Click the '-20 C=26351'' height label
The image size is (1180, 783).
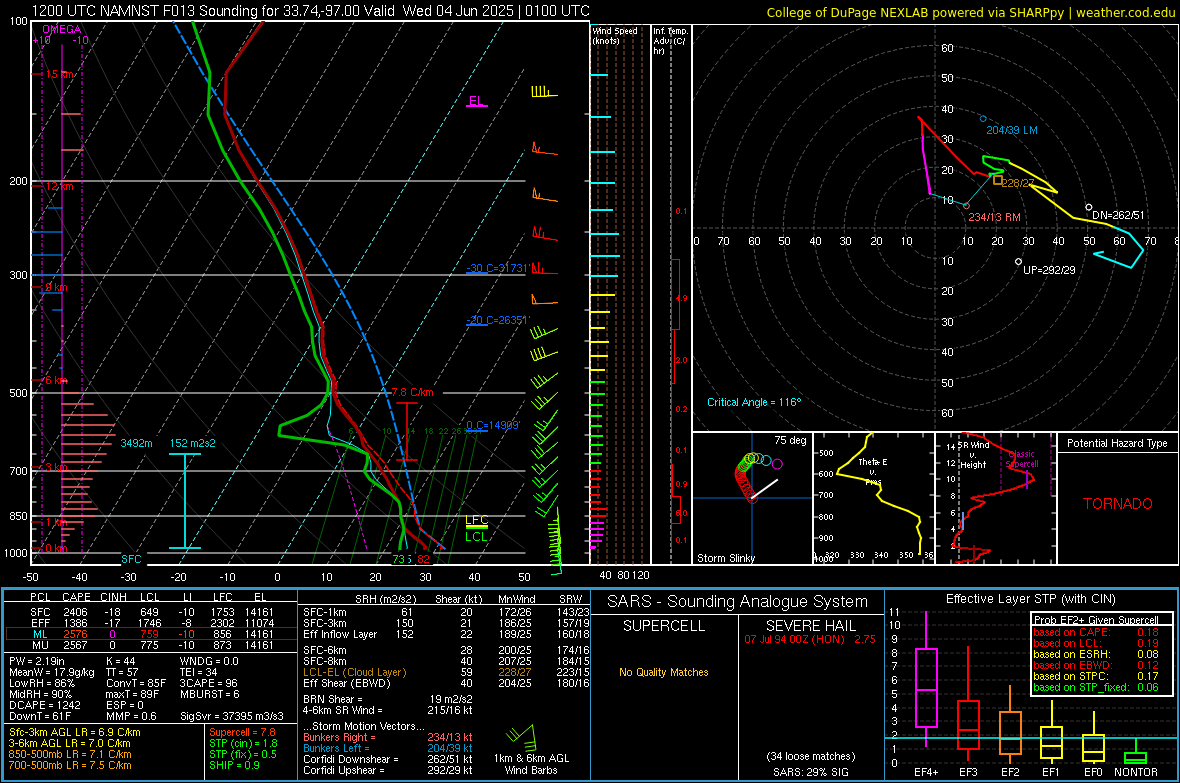click(x=497, y=320)
